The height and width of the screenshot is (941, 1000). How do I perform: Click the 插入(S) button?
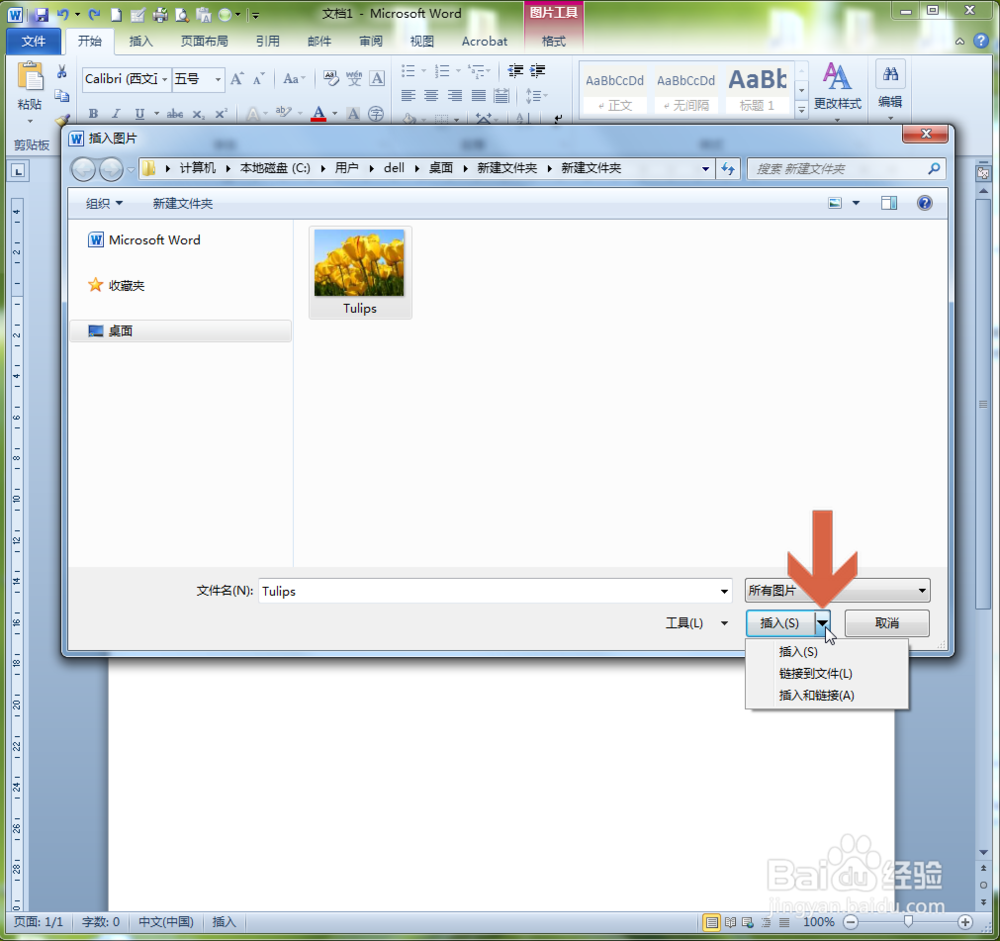(x=780, y=623)
